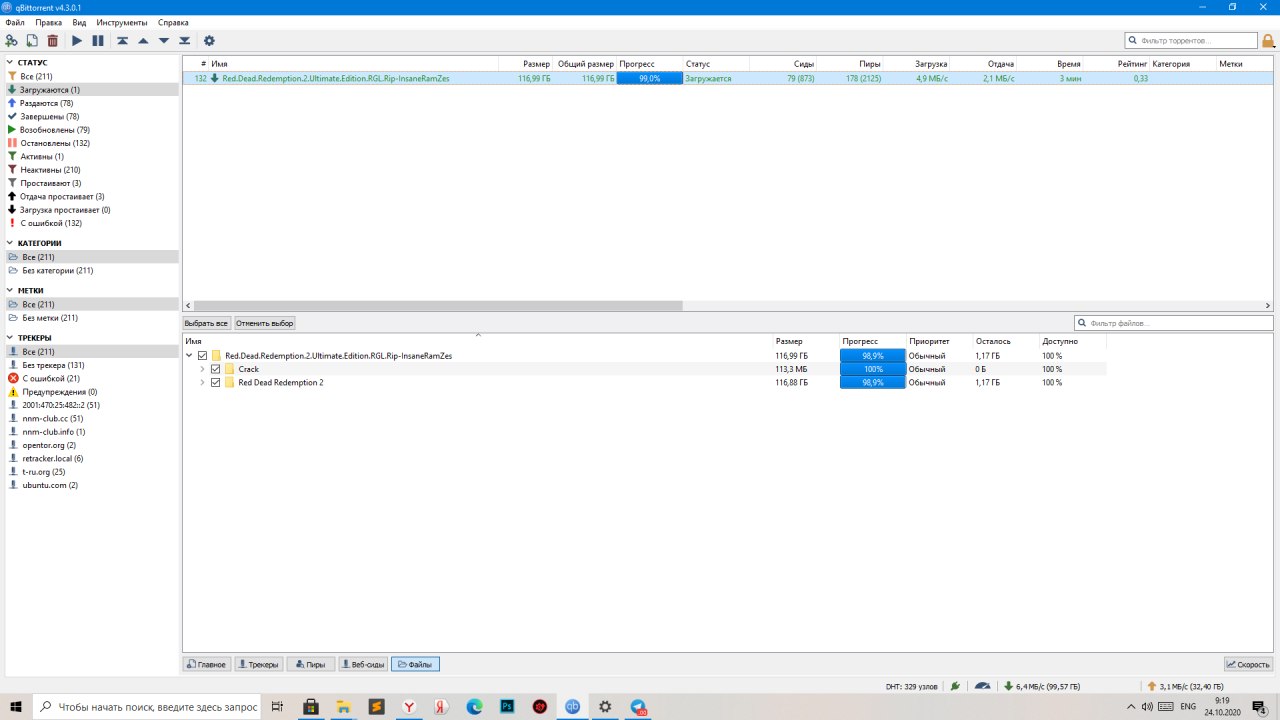Expand the Crack folder
Screen dimensions: 1280x720
click(202, 369)
